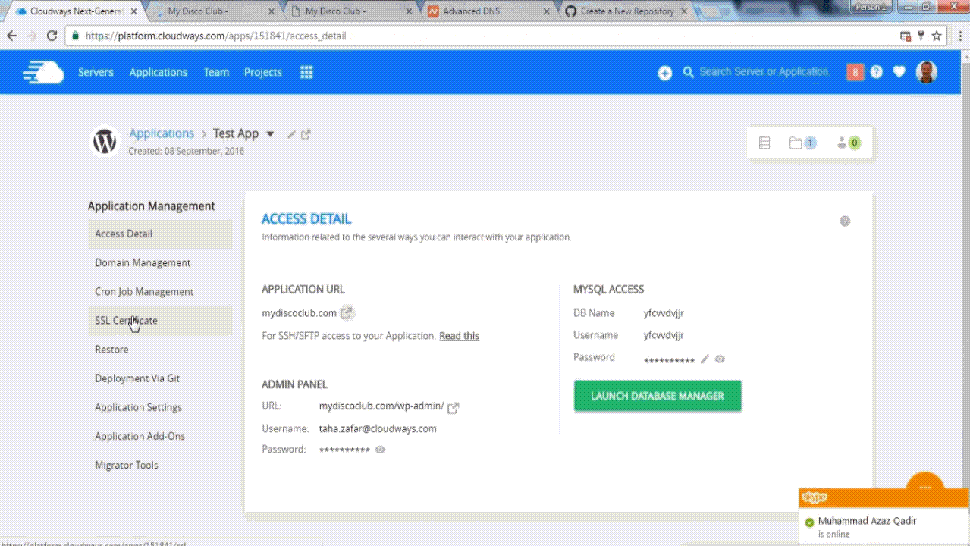Open the apps grid icon in navbar
This screenshot has height=546, width=970.
point(306,72)
